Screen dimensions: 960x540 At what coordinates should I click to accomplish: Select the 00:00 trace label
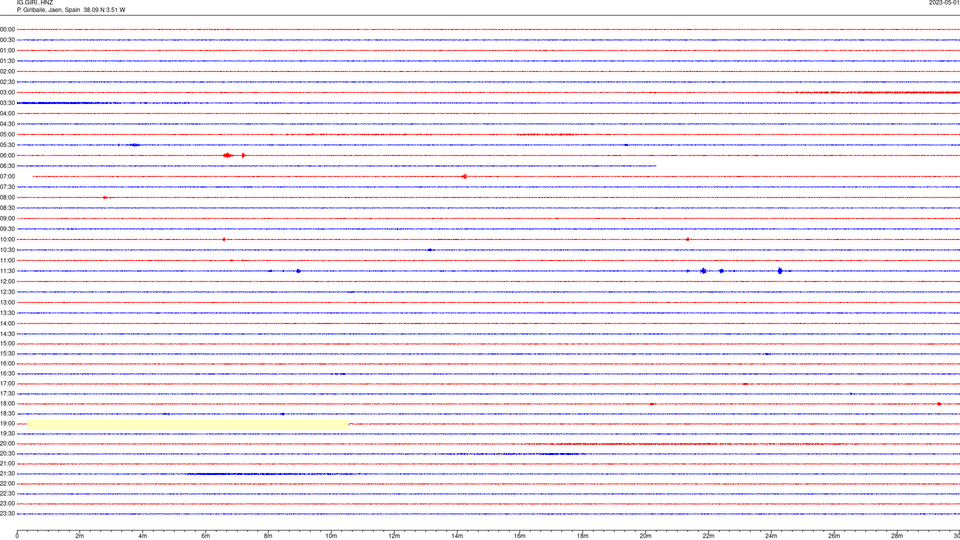point(7,29)
